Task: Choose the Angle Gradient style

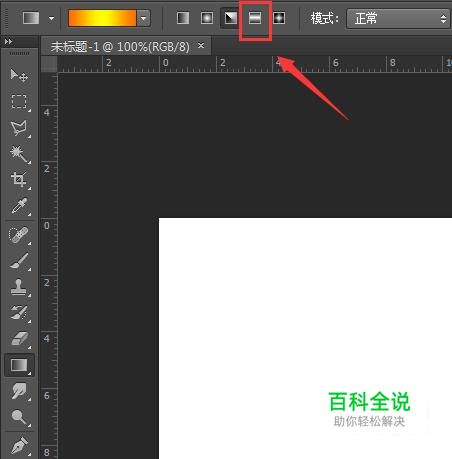Action: coord(231,18)
